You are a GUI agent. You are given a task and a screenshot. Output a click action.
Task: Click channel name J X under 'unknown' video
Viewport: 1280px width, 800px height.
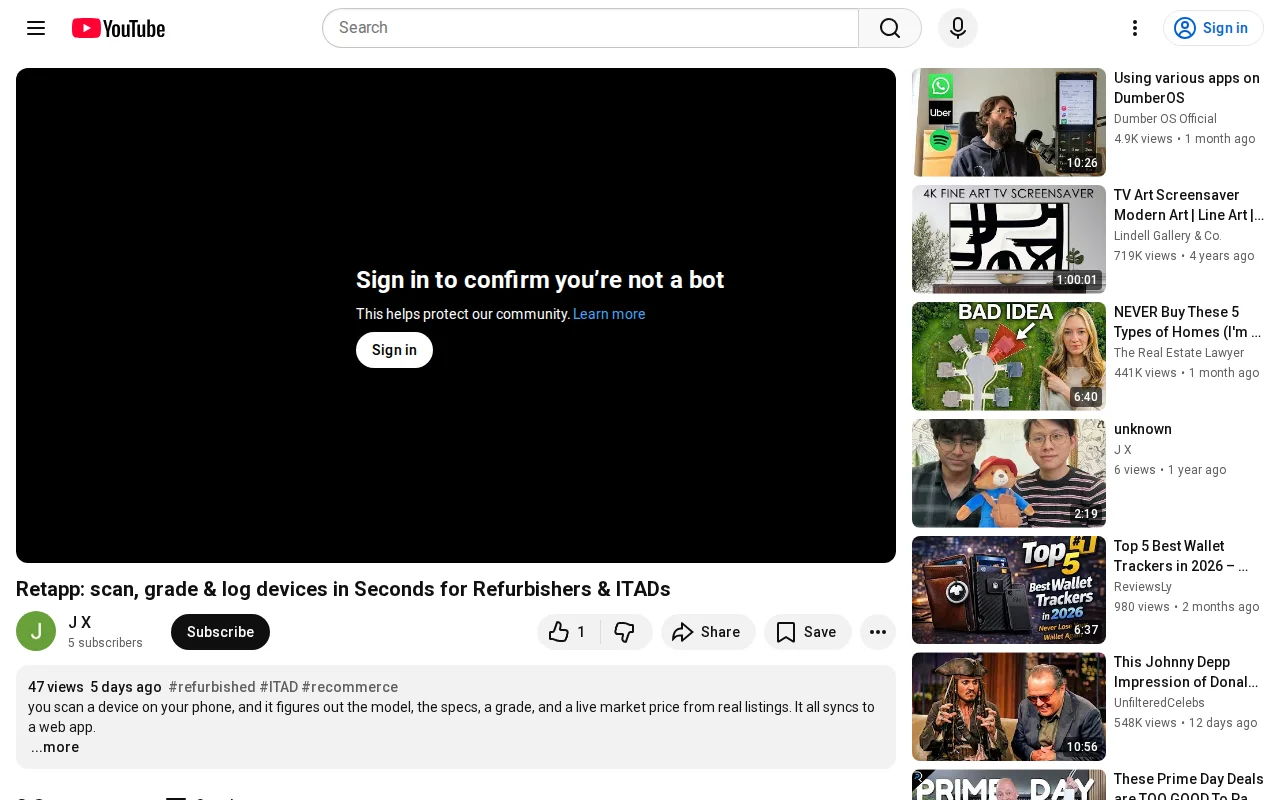[x=1123, y=450]
